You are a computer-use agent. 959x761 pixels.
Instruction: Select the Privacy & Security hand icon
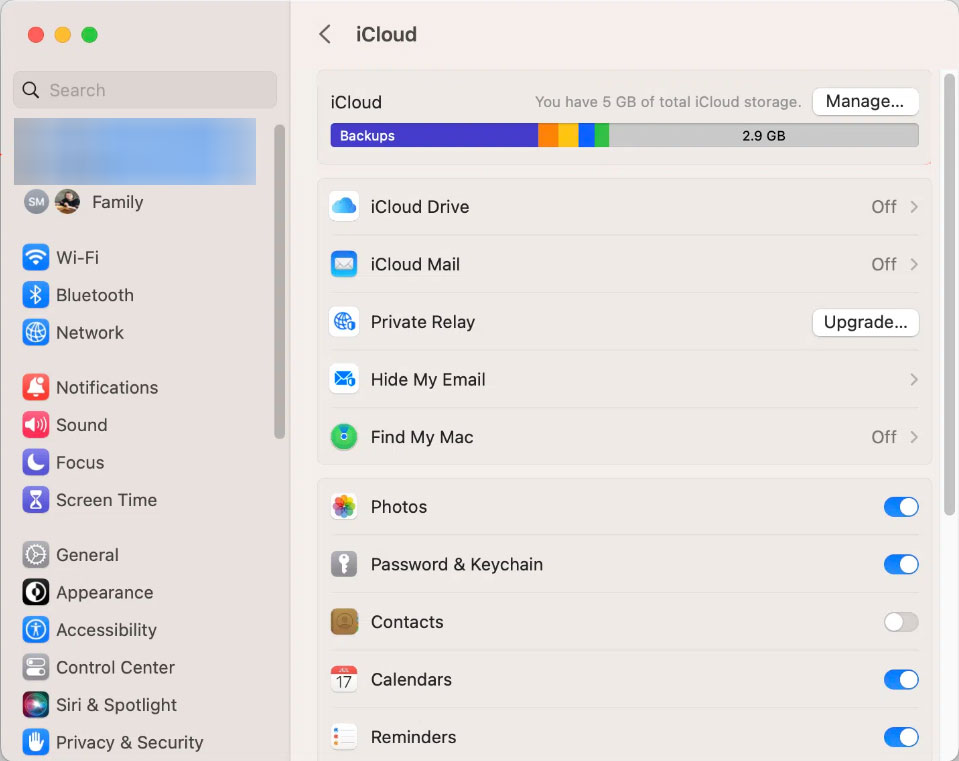[35, 742]
